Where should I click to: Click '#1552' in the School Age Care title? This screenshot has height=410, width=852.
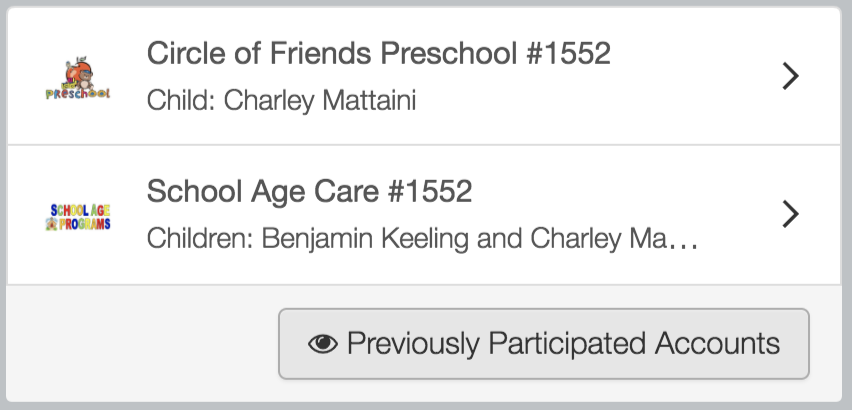[430, 192]
